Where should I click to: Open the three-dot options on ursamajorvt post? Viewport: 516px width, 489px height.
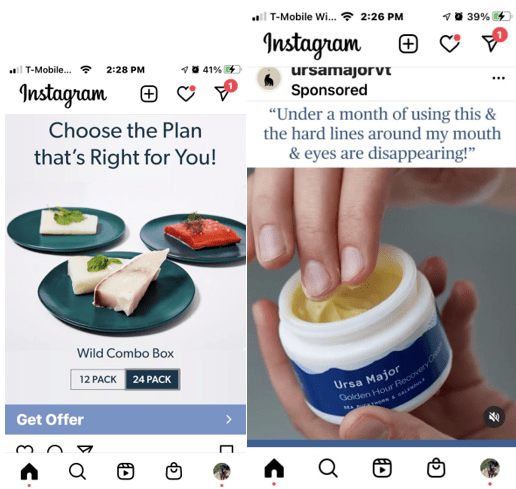498,78
